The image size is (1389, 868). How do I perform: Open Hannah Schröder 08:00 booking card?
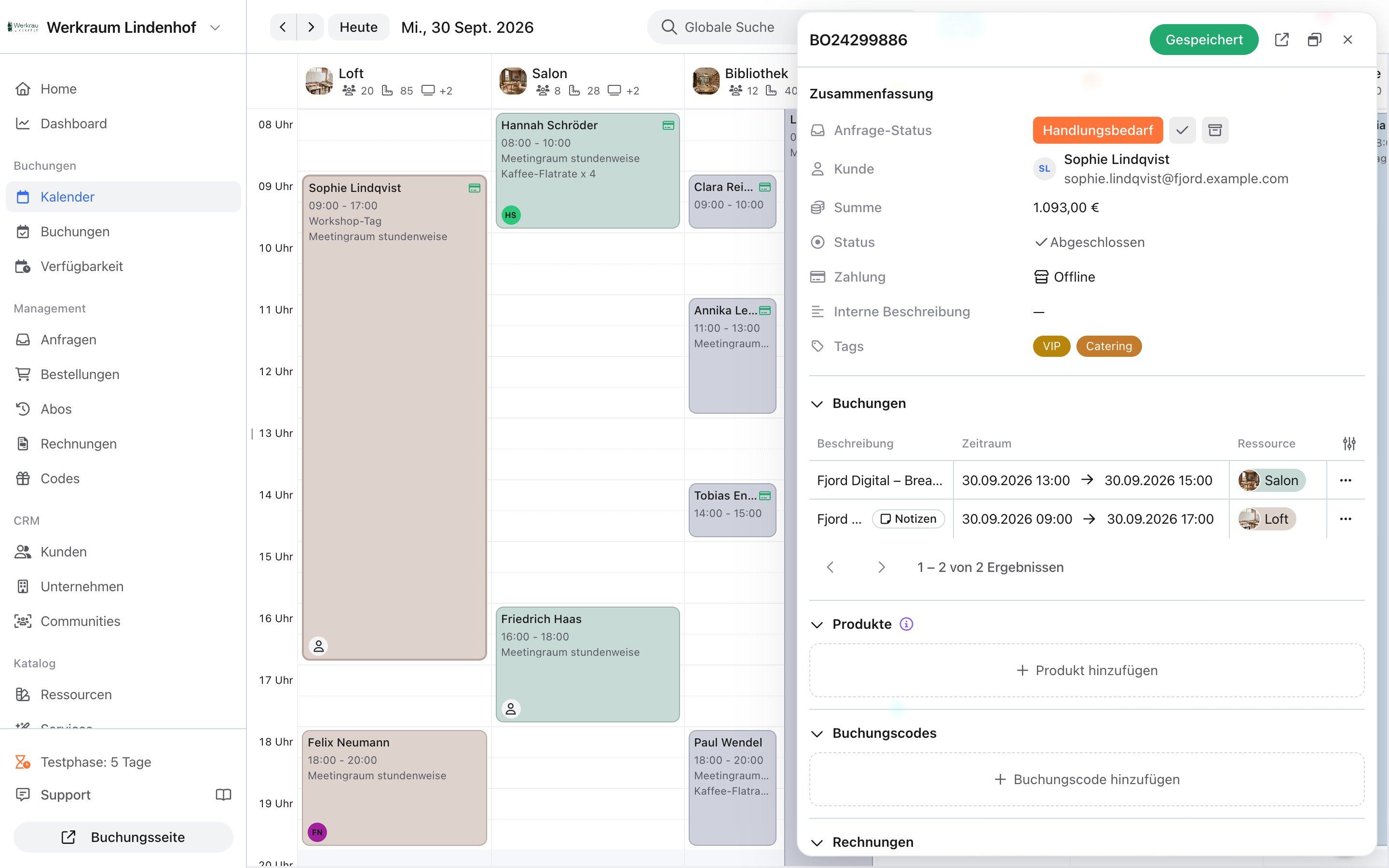[588, 171]
